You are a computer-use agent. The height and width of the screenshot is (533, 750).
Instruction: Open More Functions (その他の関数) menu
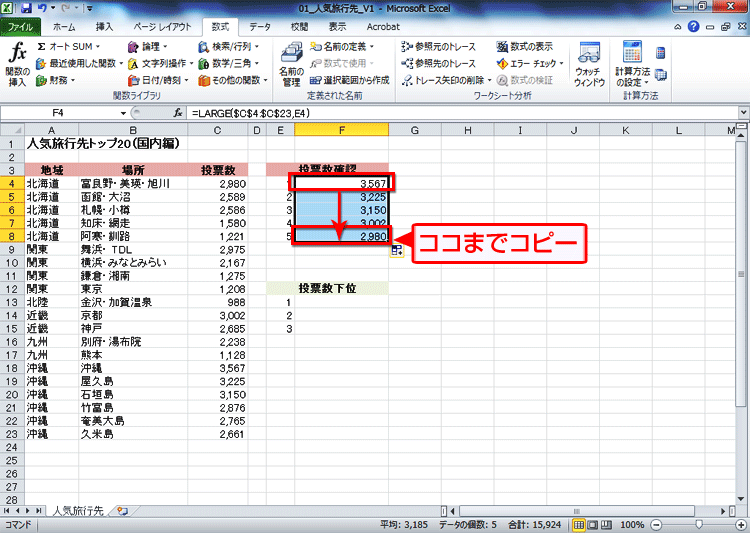[232, 80]
